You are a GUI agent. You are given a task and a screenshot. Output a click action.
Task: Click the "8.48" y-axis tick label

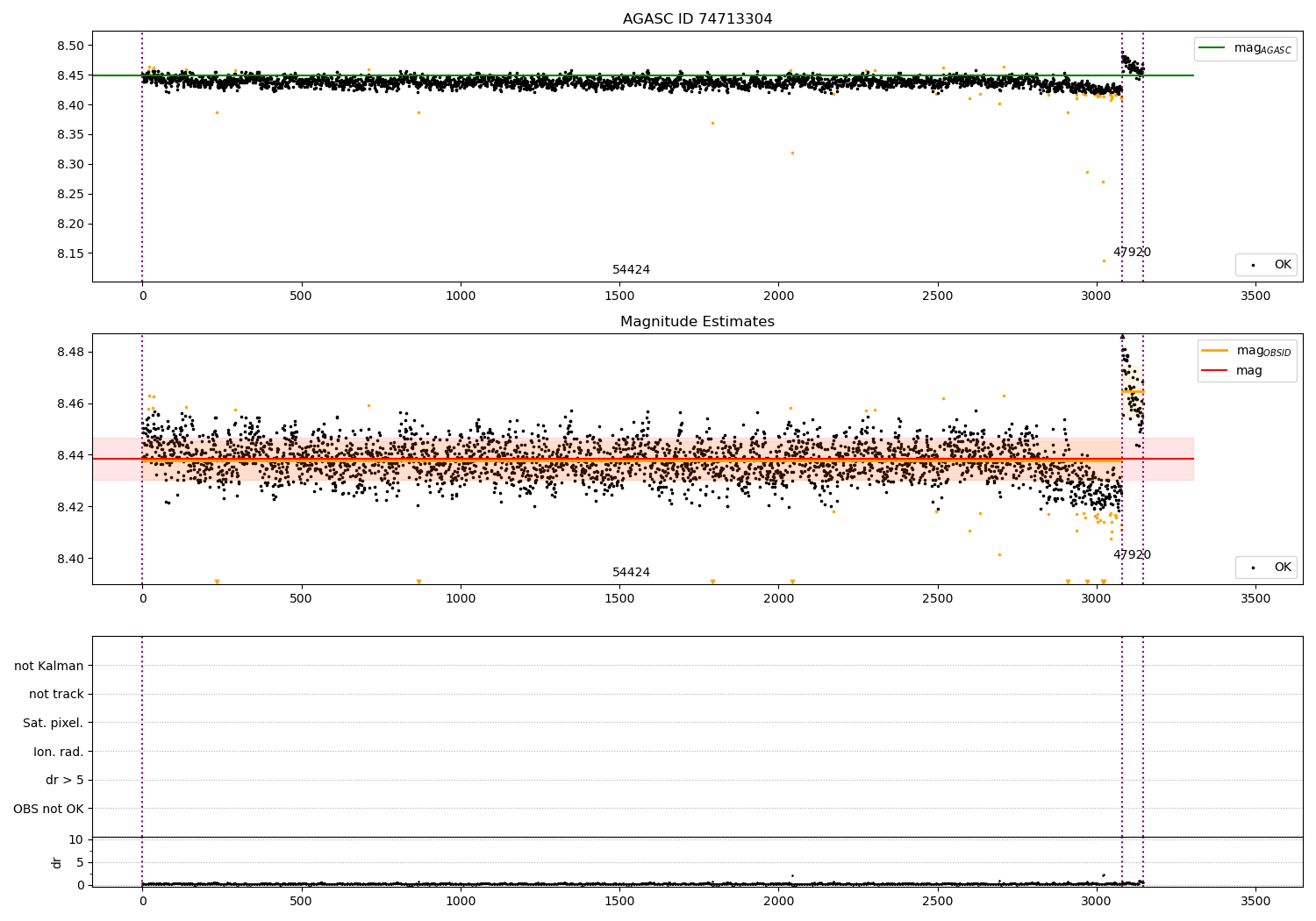point(70,352)
